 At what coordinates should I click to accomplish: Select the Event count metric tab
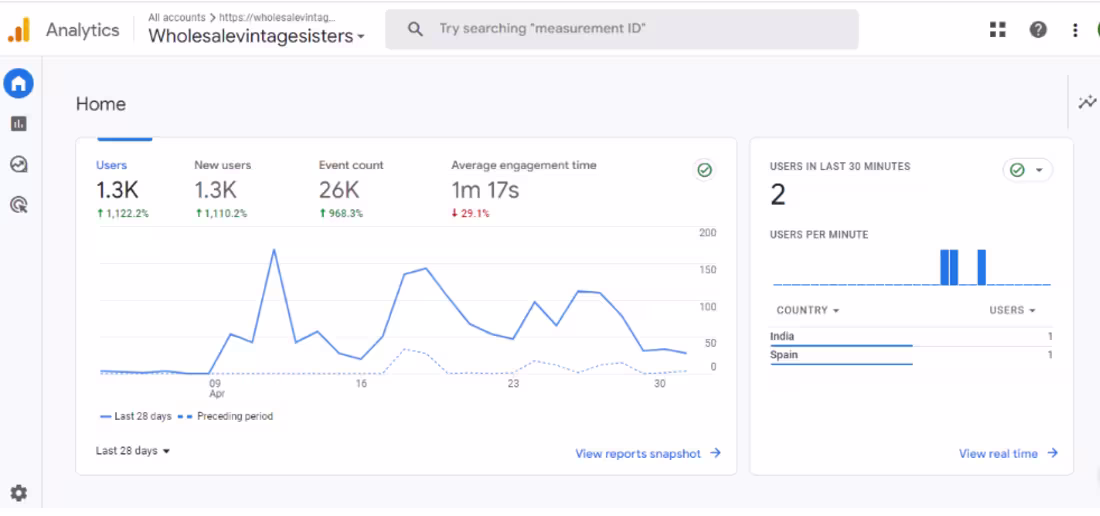(x=351, y=189)
